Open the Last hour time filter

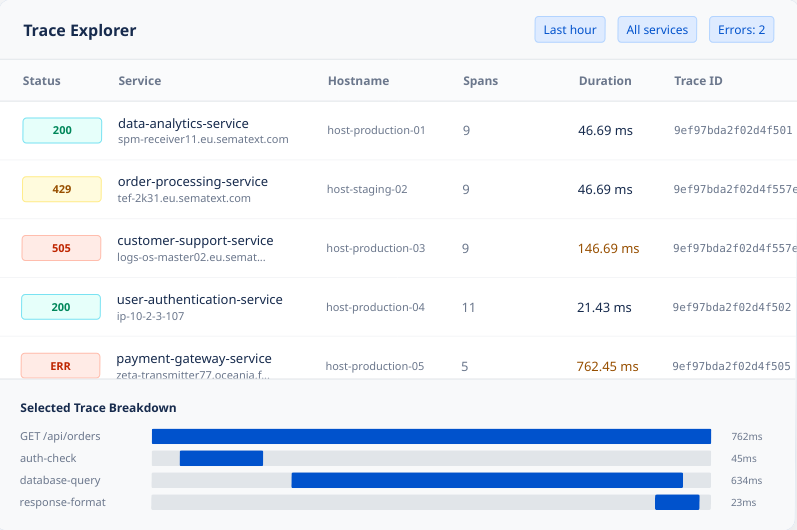pos(569,30)
